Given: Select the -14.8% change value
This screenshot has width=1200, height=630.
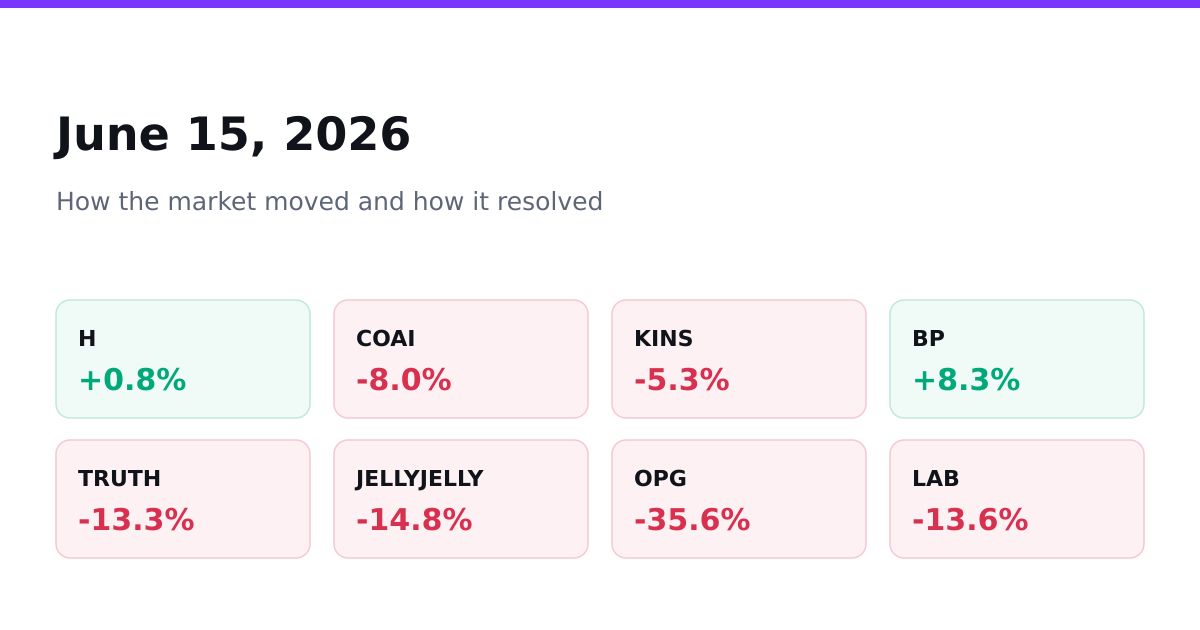Looking at the screenshot, I should pyautogui.click(x=414, y=521).
